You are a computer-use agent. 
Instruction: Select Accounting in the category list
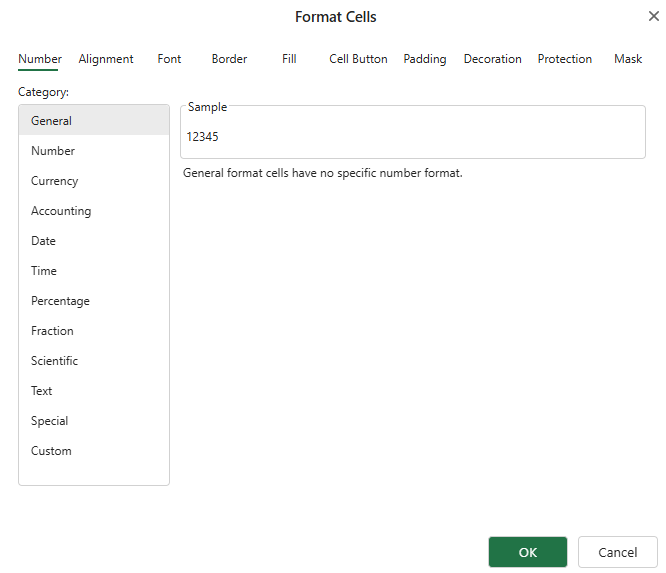click(61, 211)
